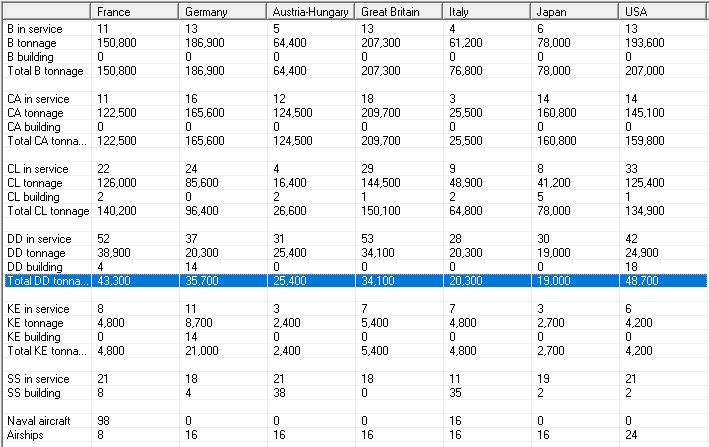Select the 'B building' row label
709x447 pixels.
(30, 57)
